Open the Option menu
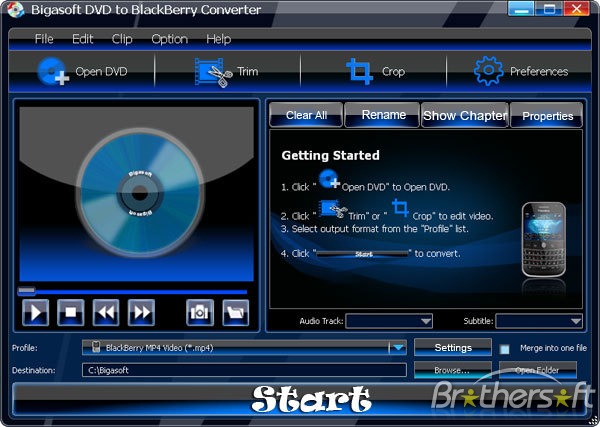This screenshot has width=600, height=427. 170,39
